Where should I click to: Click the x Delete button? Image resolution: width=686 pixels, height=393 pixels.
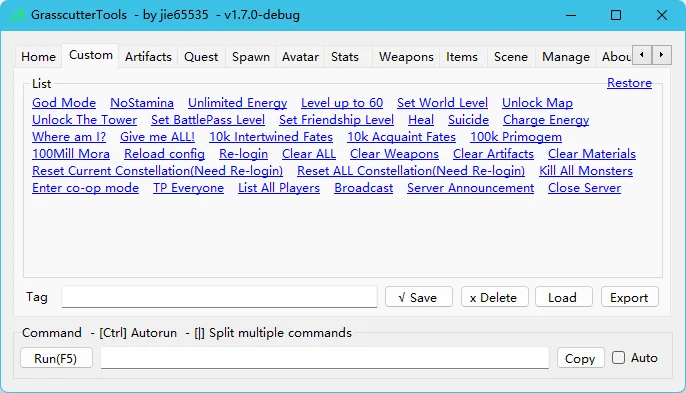494,297
